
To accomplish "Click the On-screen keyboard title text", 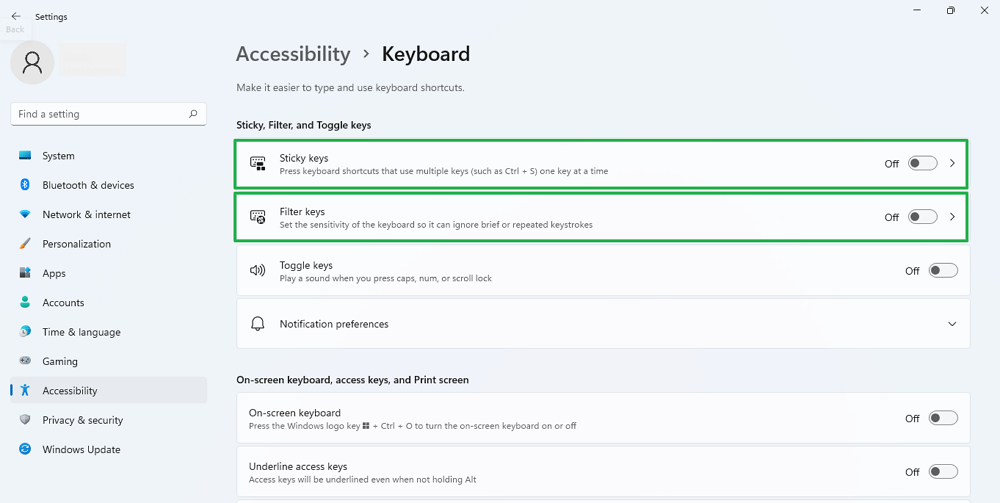I will tap(295, 412).
